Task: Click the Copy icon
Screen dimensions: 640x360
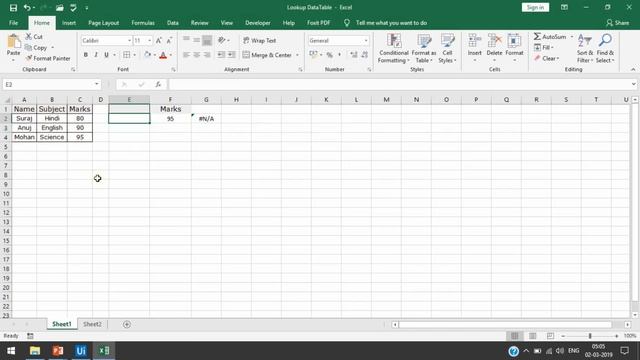Action: pyautogui.click(x=29, y=48)
